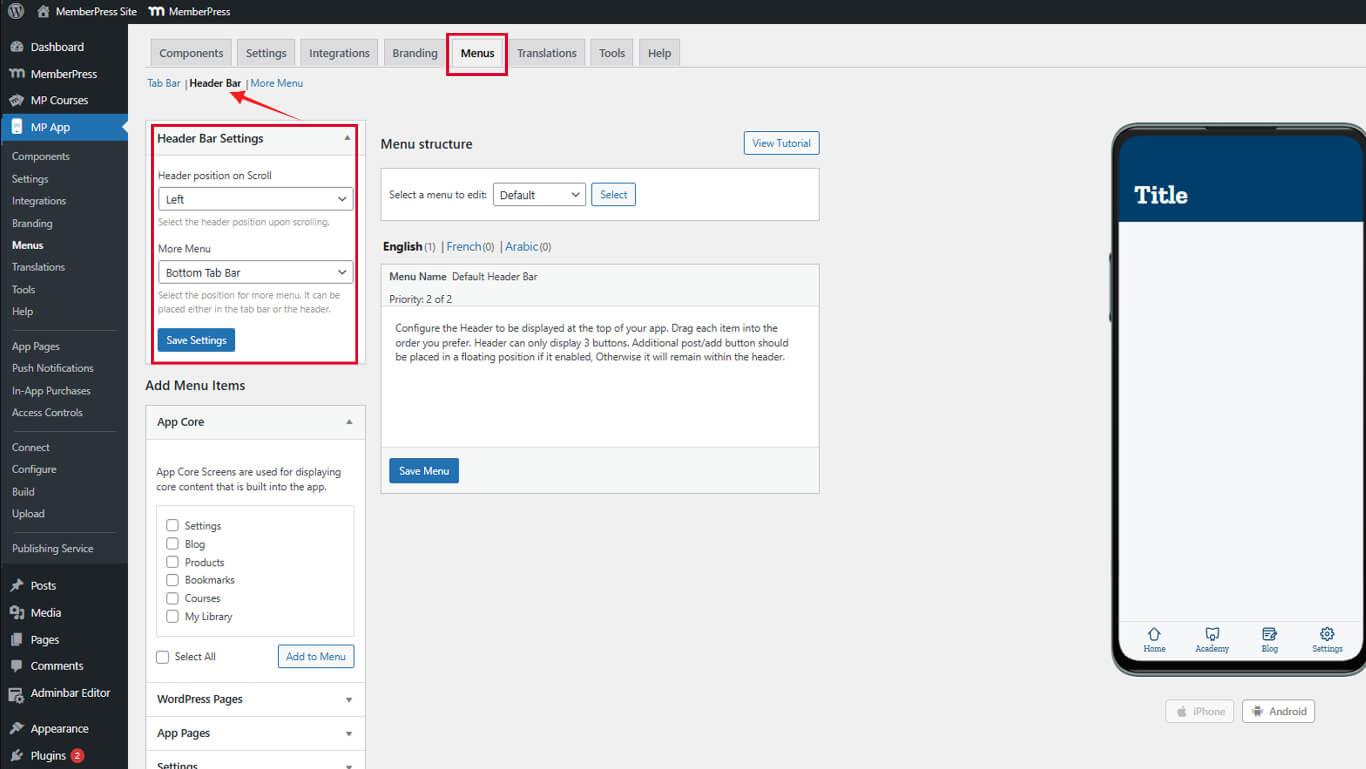The image size is (1366, 769).
Task: Click the Blog icon in the phone preview
Action: click(x=1269, y=635)
